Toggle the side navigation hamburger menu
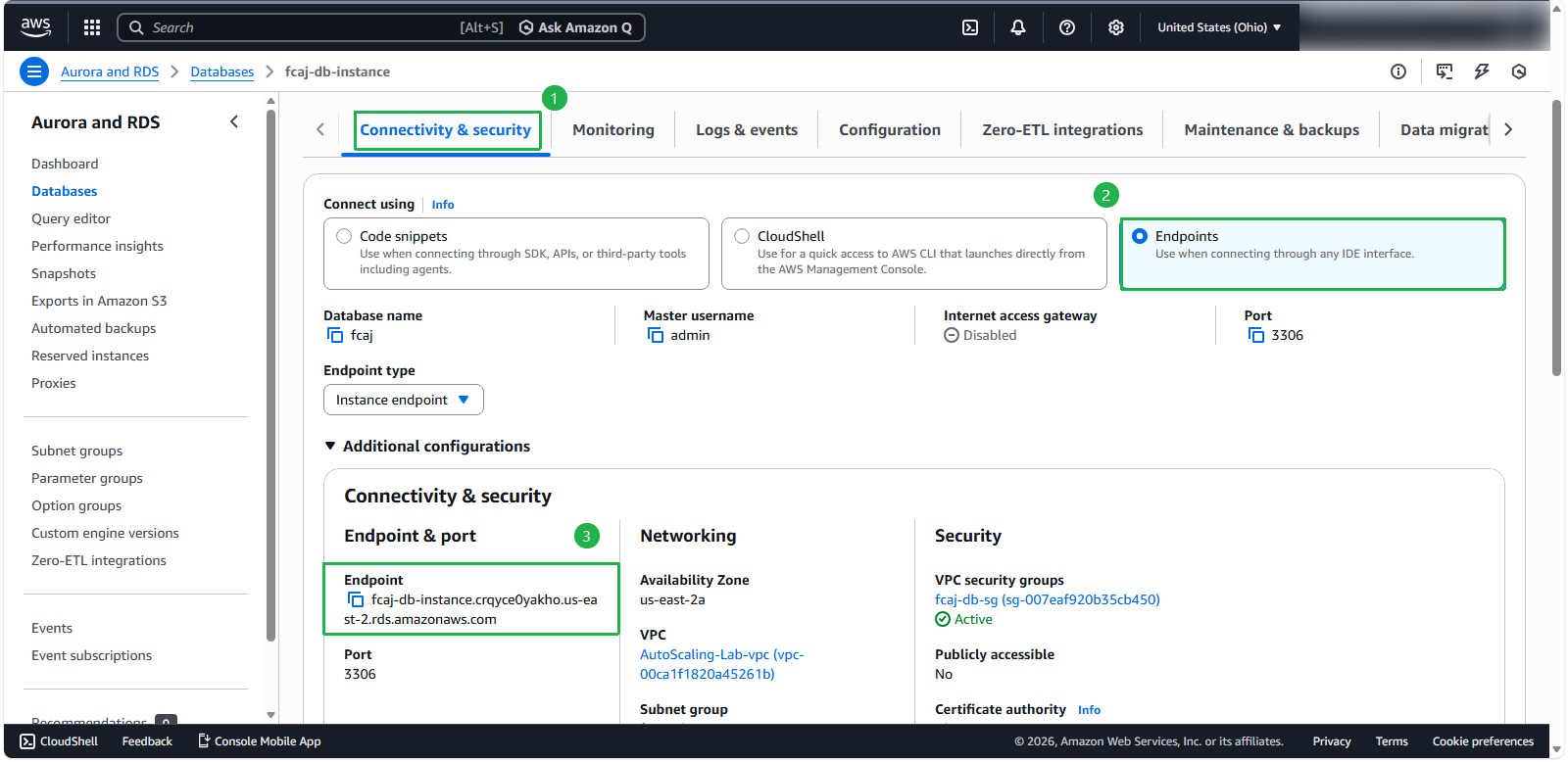The height and width of the screenshot is (762, 1568). (x=34, y=71)
